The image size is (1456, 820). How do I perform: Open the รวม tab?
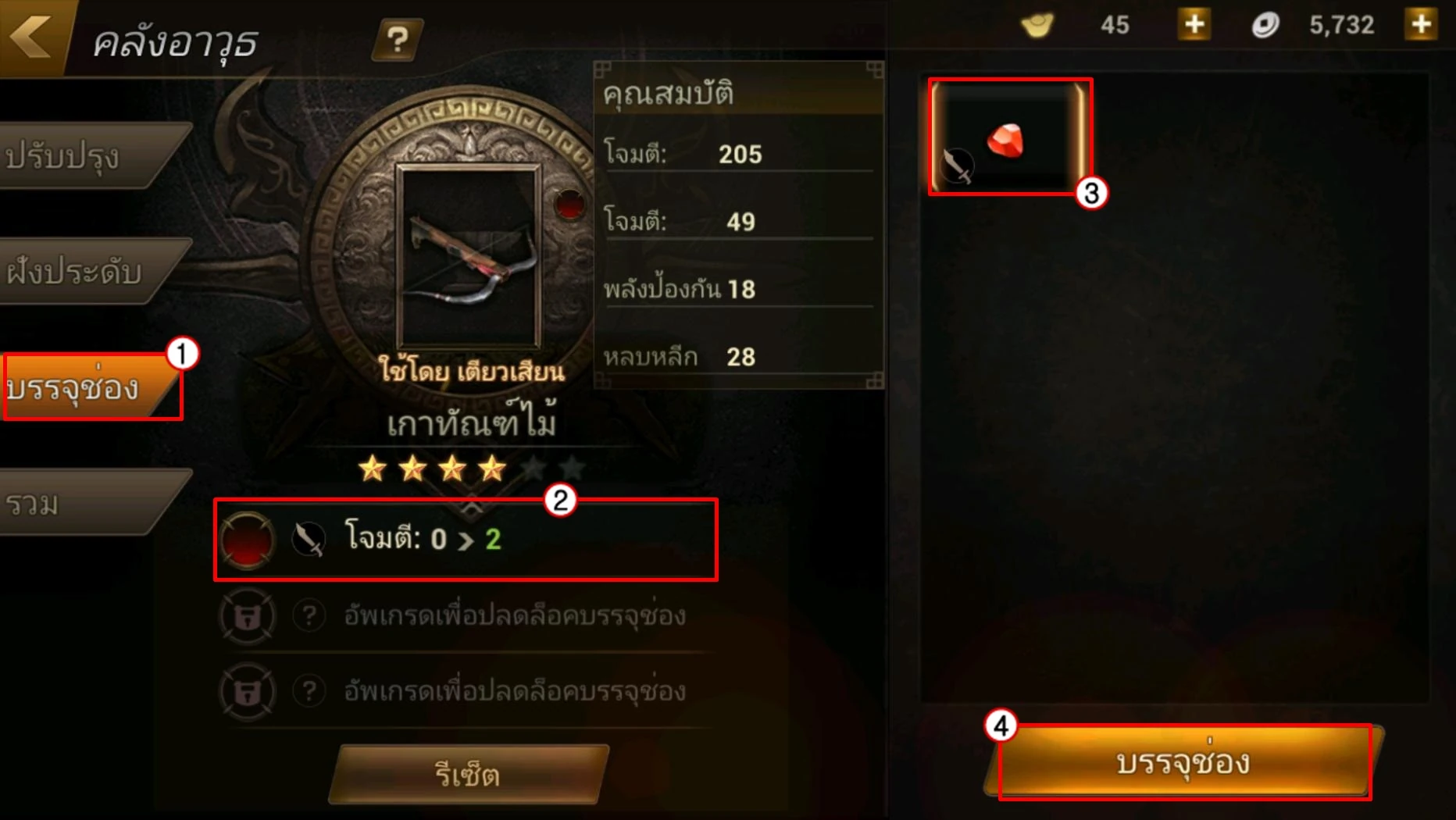90,502
